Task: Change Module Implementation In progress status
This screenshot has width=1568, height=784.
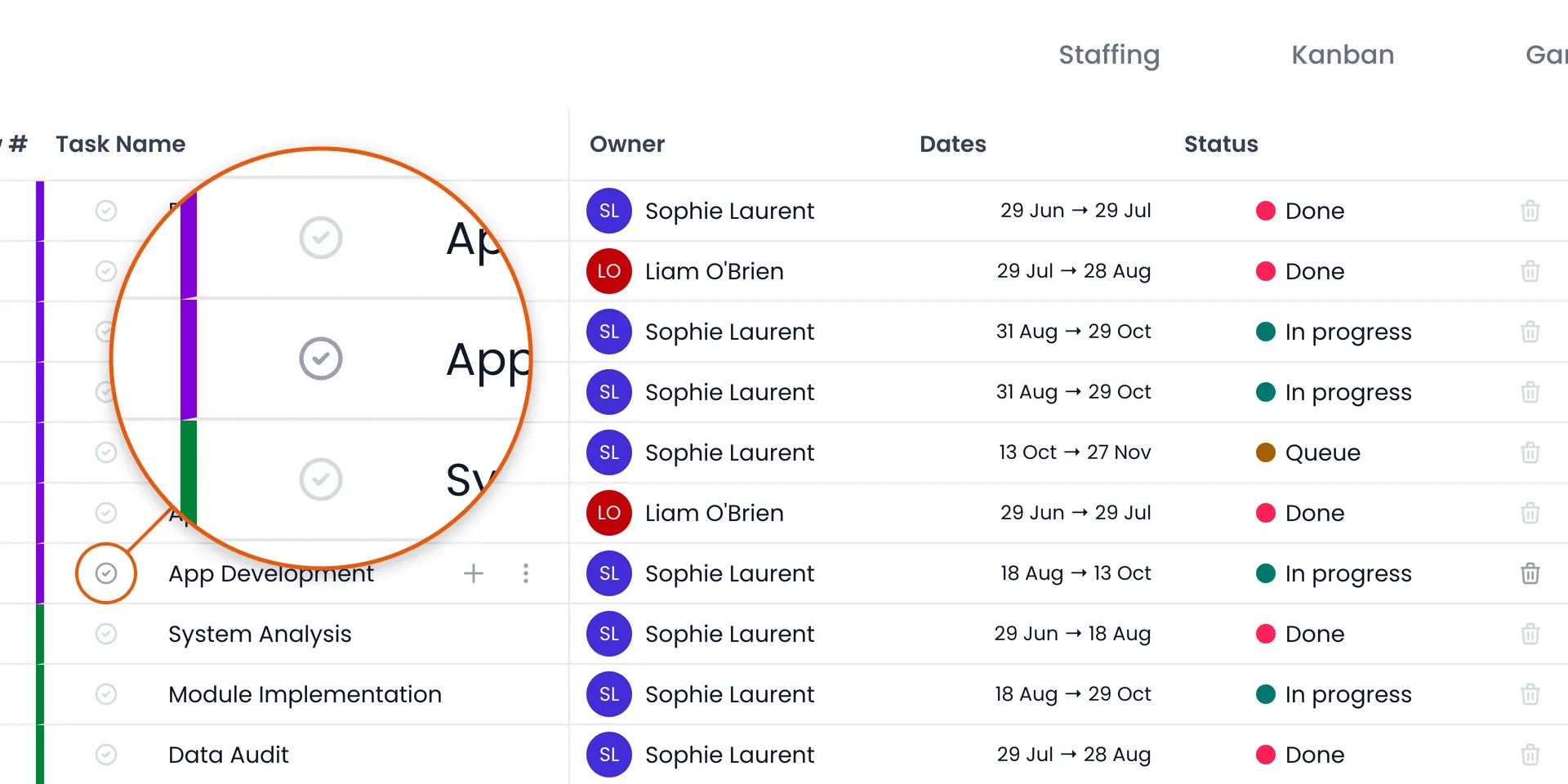Action: [1334, 694]
